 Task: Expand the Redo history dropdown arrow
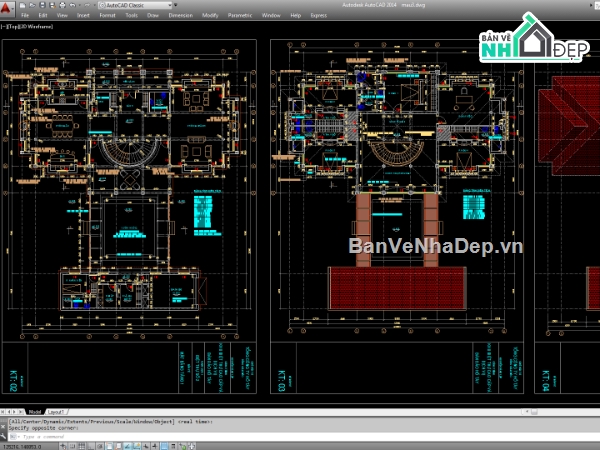(x=95, y=5)
